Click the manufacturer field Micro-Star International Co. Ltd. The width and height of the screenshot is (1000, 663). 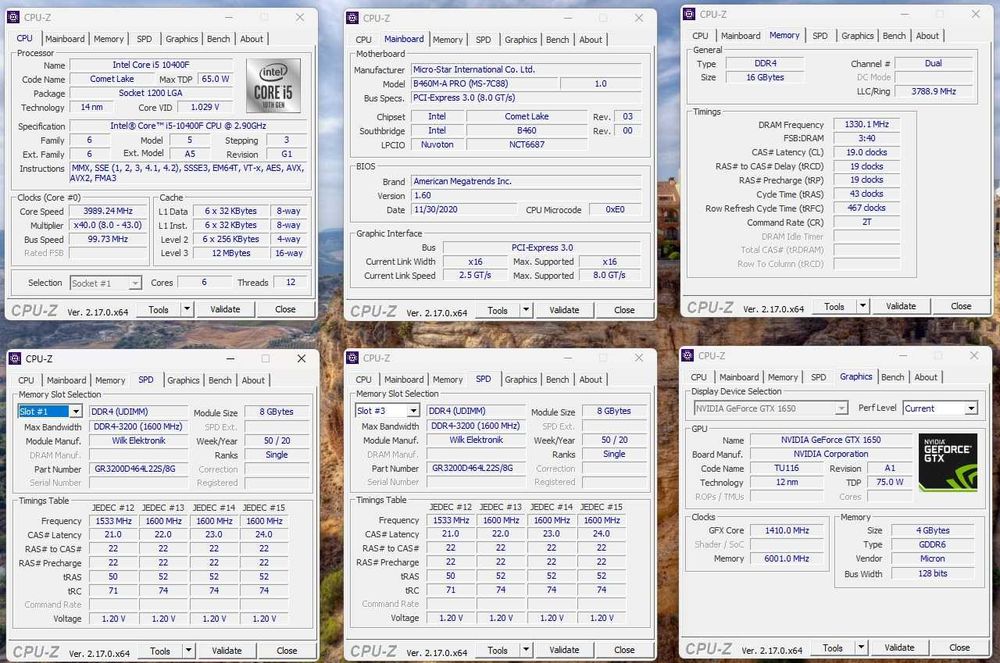click(526, 69)
